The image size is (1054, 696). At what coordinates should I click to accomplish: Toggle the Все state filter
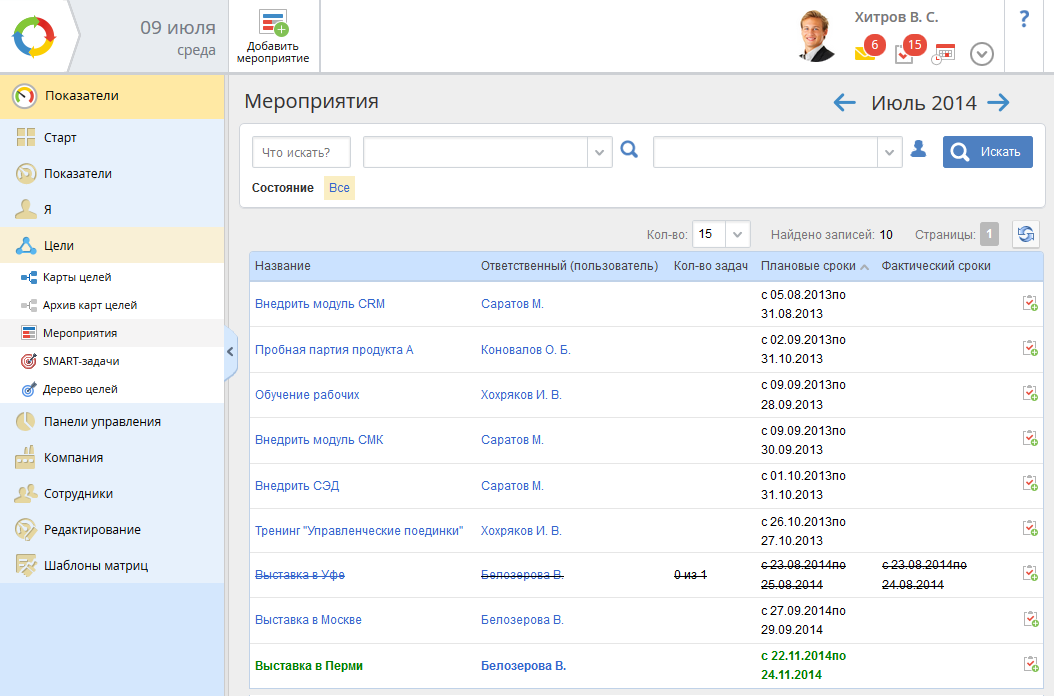tap(339, 188)
